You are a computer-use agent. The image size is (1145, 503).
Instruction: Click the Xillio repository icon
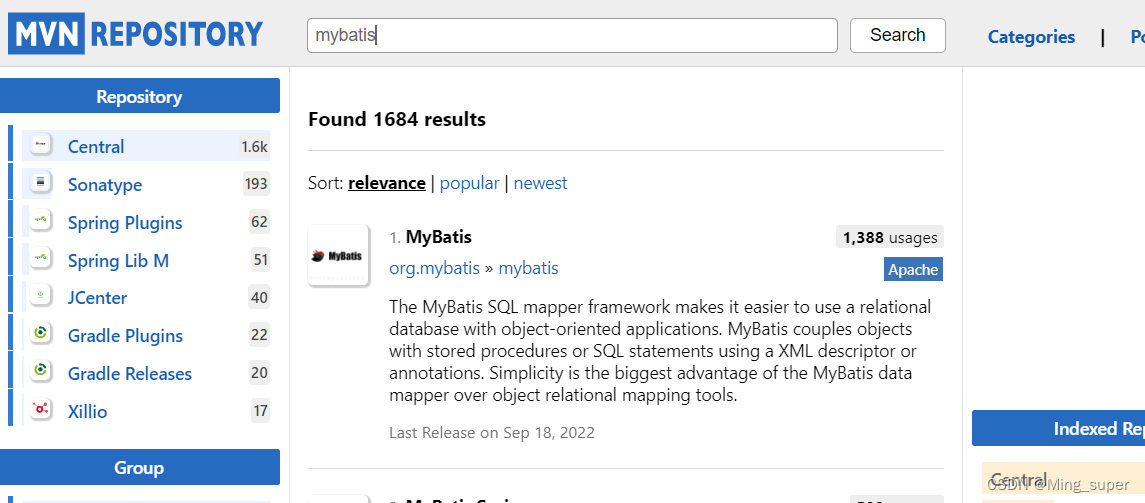click(41, 411)
